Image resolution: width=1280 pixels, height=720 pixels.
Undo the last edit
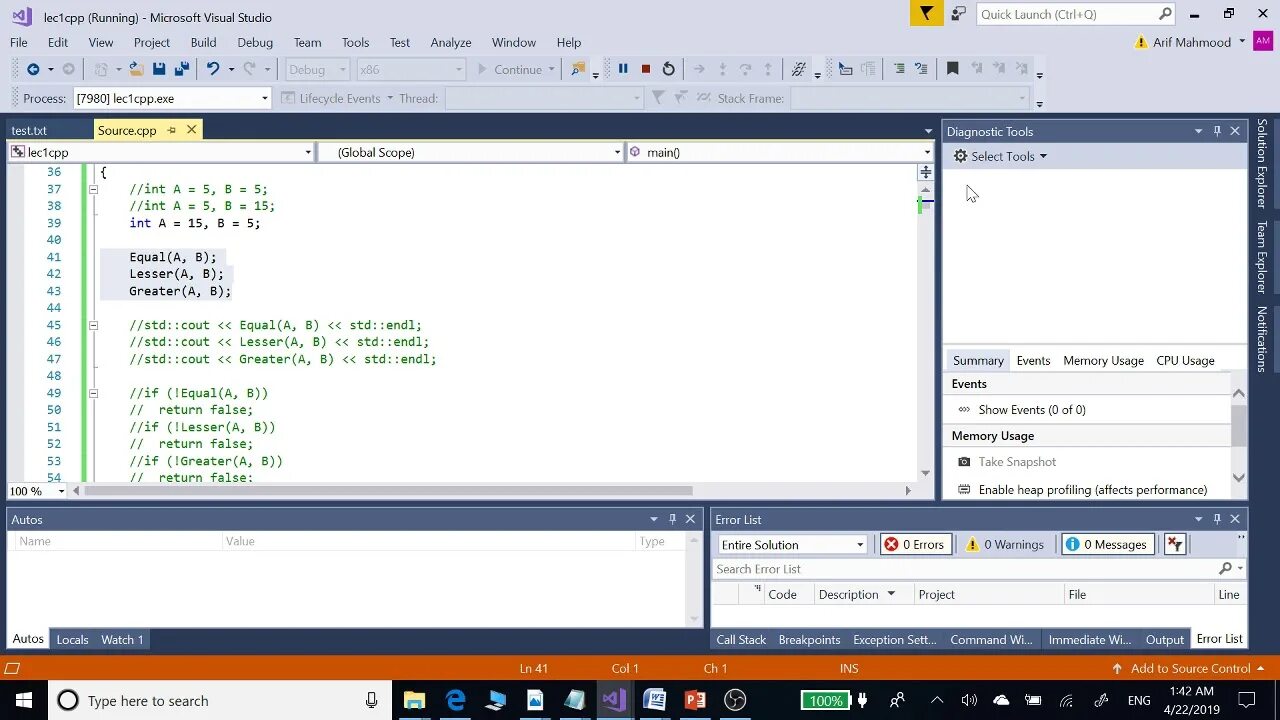point(212,69)
